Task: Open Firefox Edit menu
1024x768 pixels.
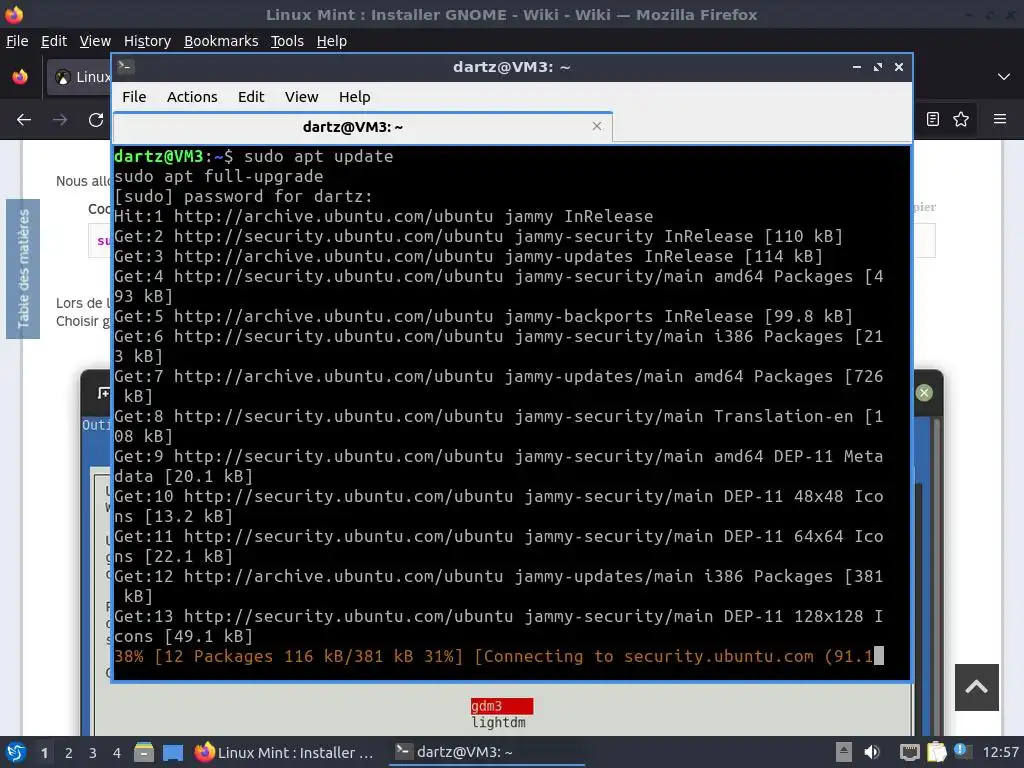Action: point(54,41)
